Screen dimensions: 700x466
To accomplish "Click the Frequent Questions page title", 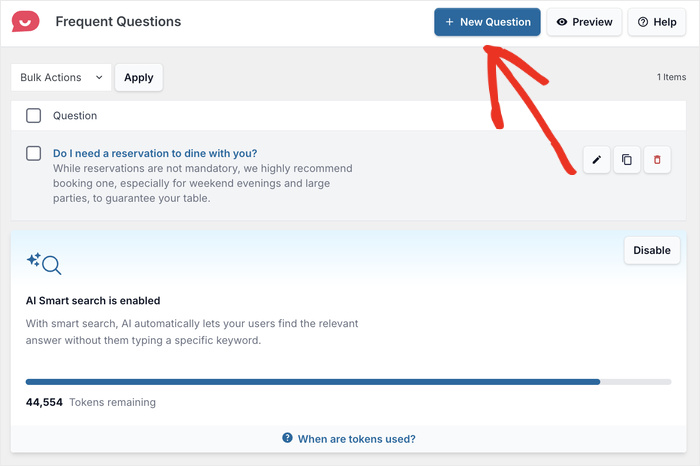I will 118,21.
